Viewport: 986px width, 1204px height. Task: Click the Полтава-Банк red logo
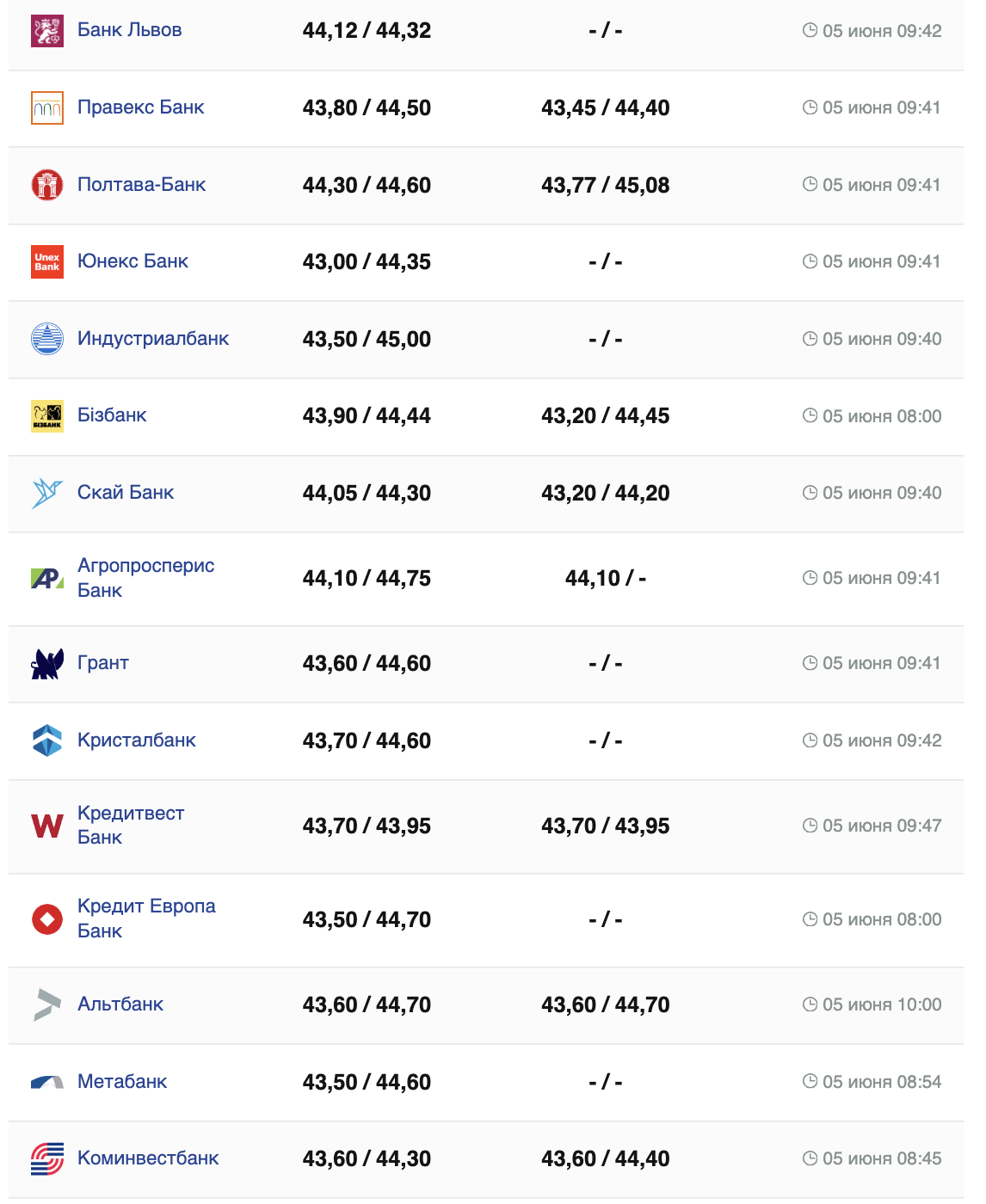pos(47,185)
